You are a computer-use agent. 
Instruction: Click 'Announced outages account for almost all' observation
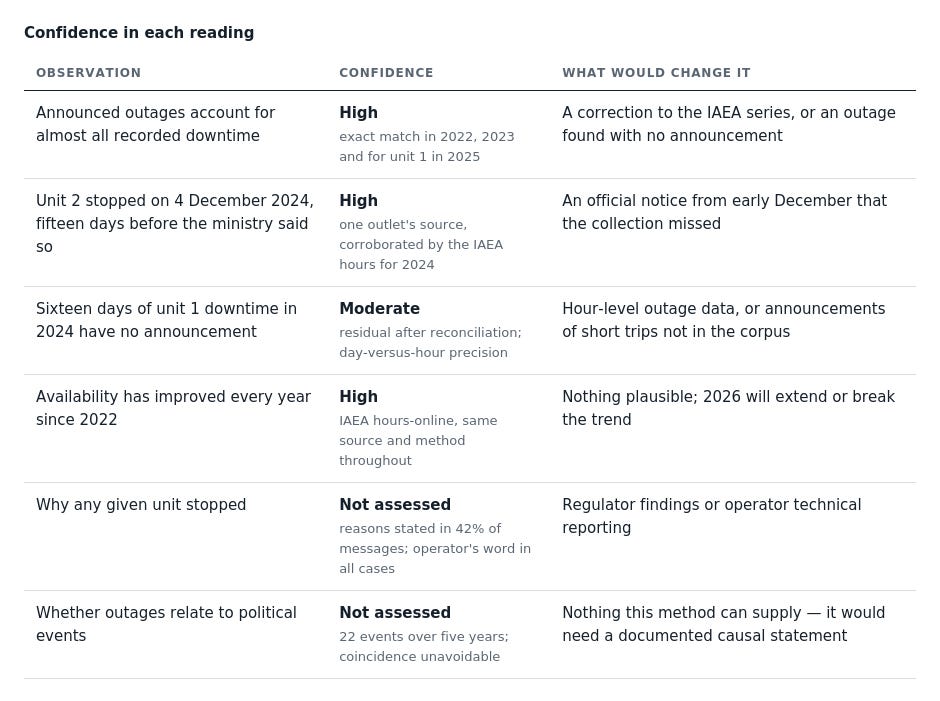(155, 124)
